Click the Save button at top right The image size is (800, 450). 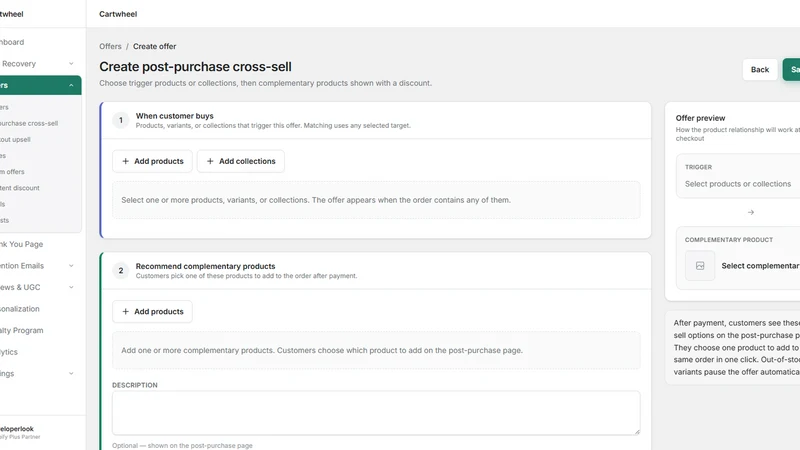(x=792, y=69)
